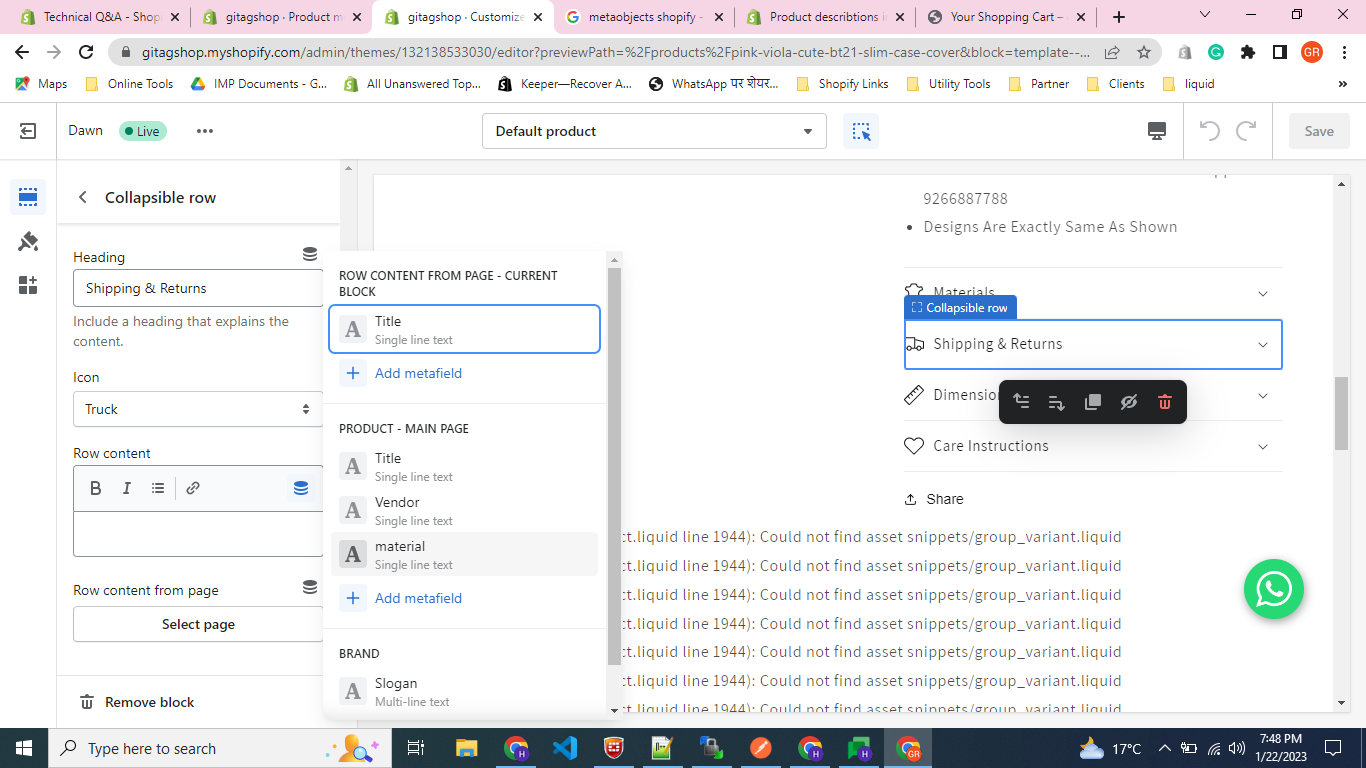Click Share link on product page
This screenshot has height=768, width=1366.
point(934,499)
